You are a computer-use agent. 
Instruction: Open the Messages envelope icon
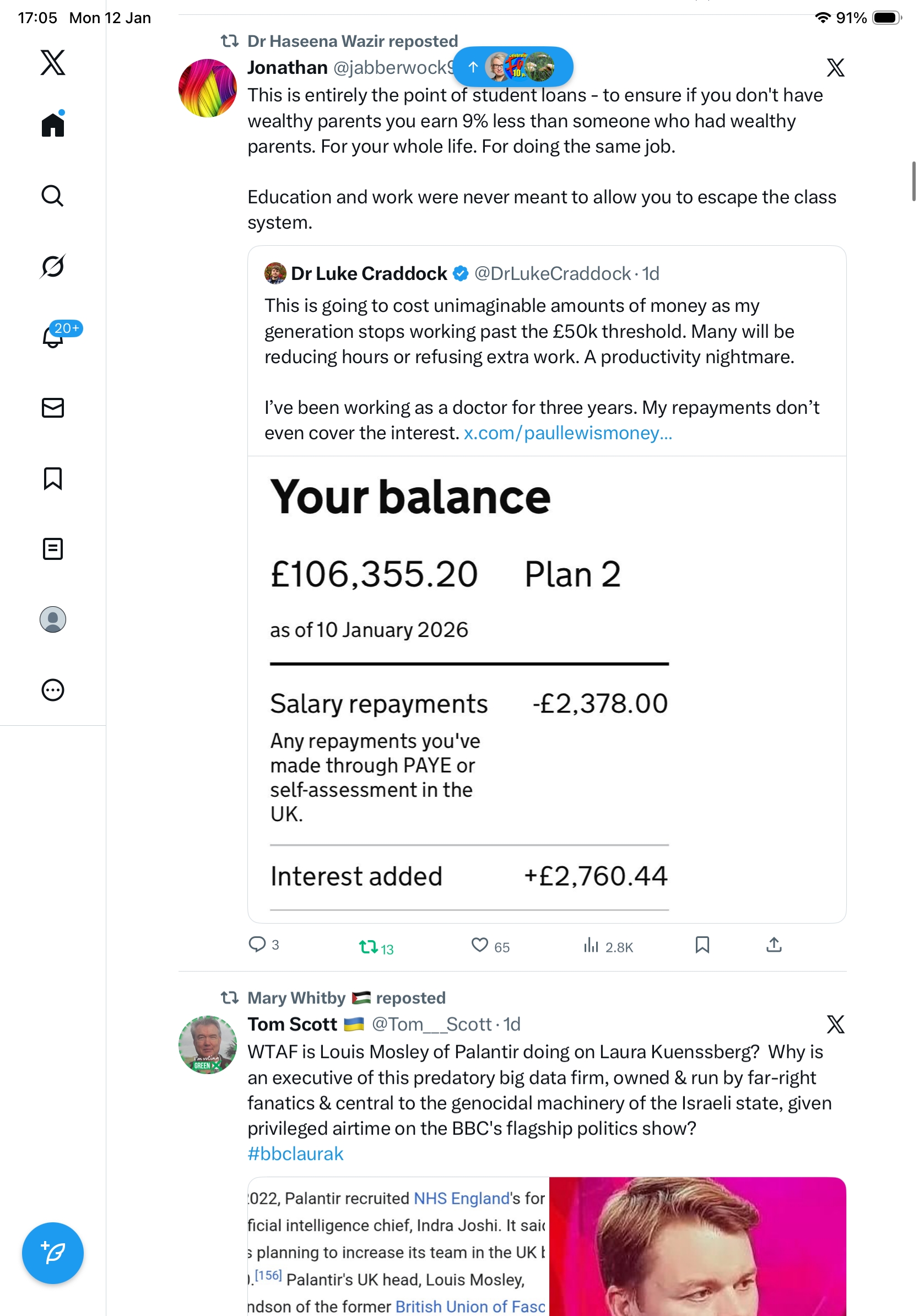[x=53, y=407]
